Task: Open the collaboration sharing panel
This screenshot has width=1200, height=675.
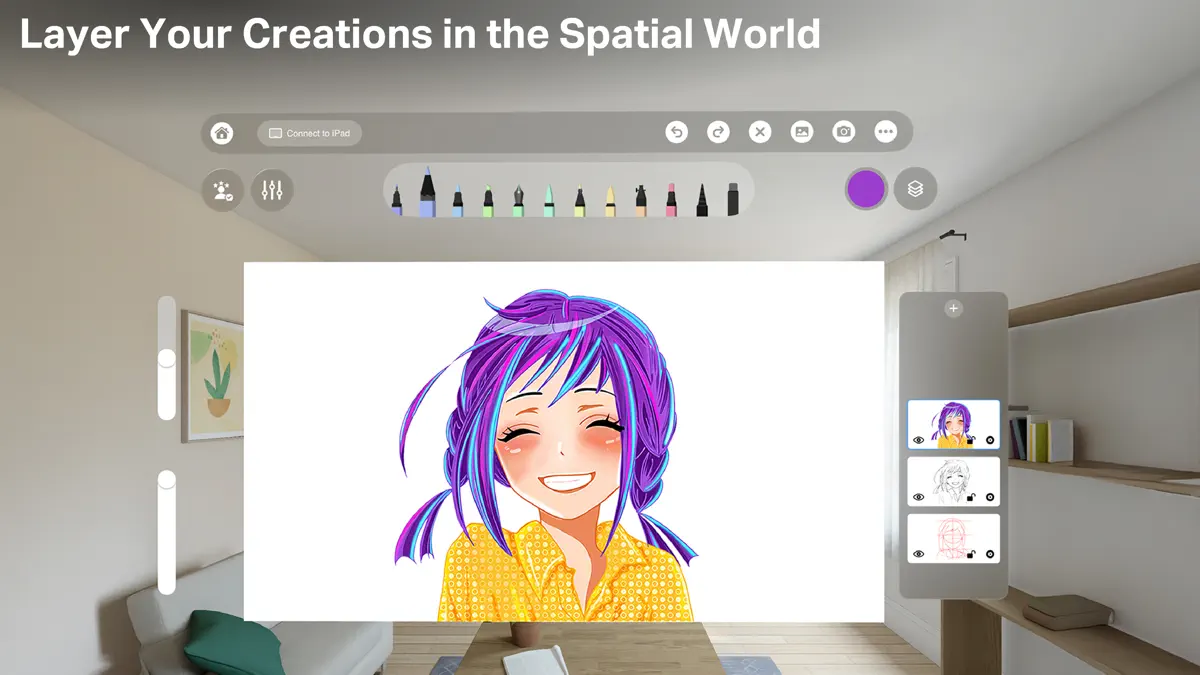Action: pyautogui.click(x=221, y=192)
